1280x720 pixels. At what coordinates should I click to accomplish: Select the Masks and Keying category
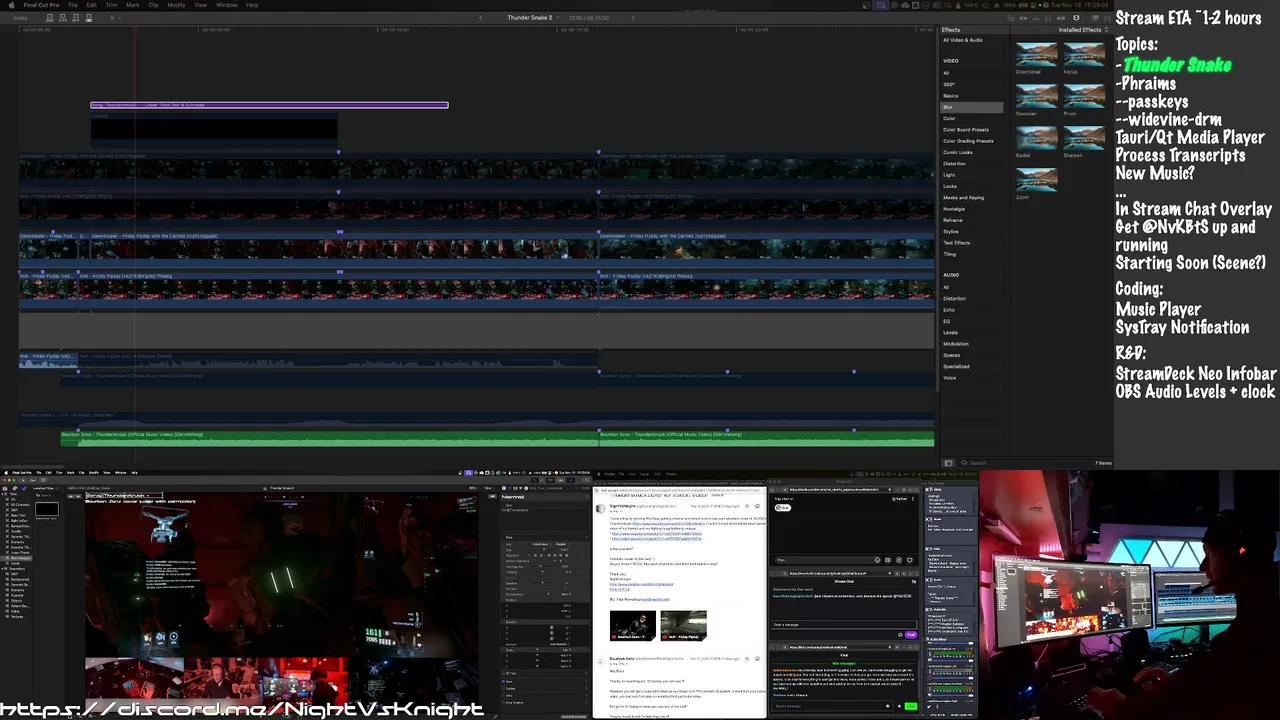click(963, 198)
